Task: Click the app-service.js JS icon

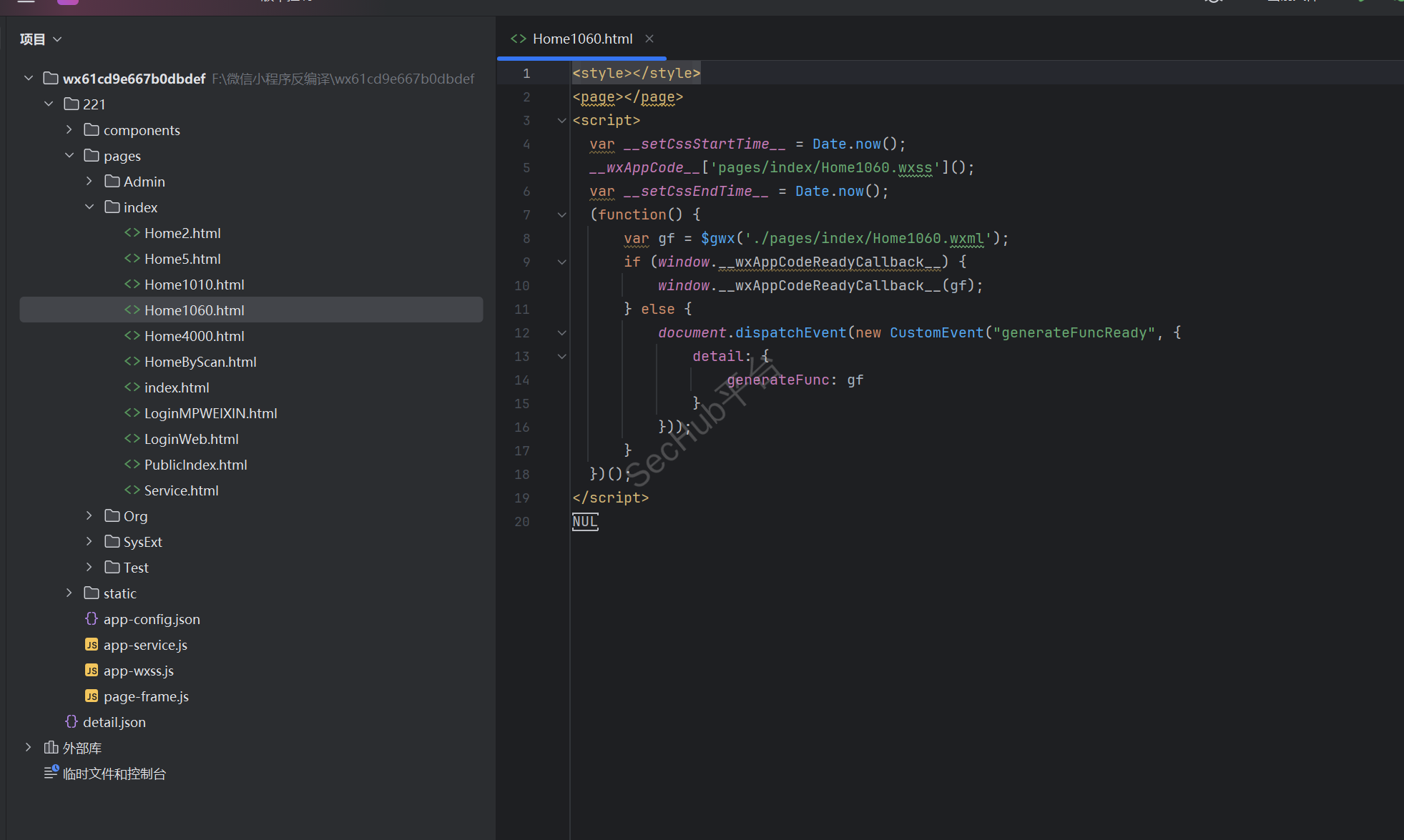Action: (92, 644)
